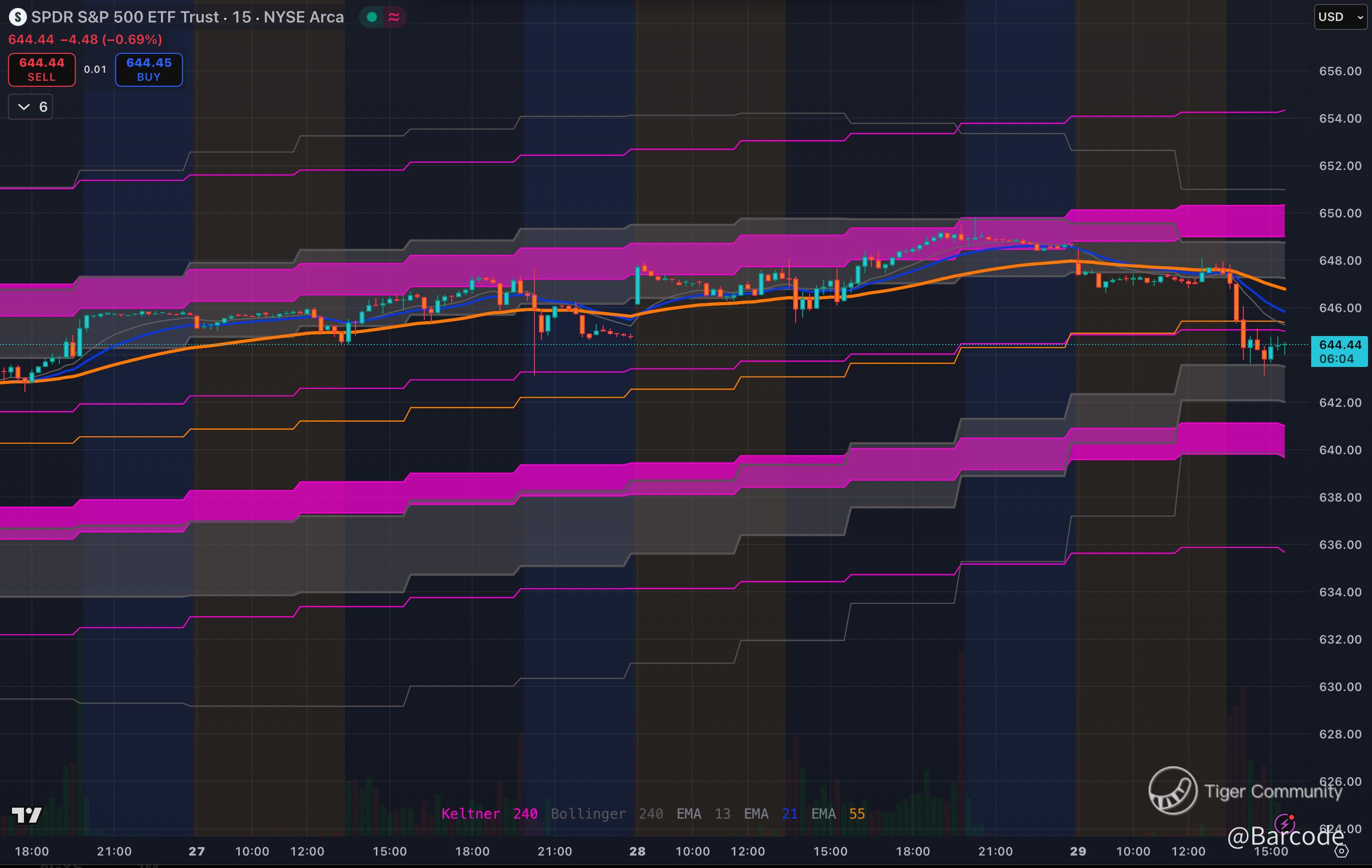Screen dimensions: 1372x868
Task: Click date marker 29 on time axis
Action: (1077, 851)
